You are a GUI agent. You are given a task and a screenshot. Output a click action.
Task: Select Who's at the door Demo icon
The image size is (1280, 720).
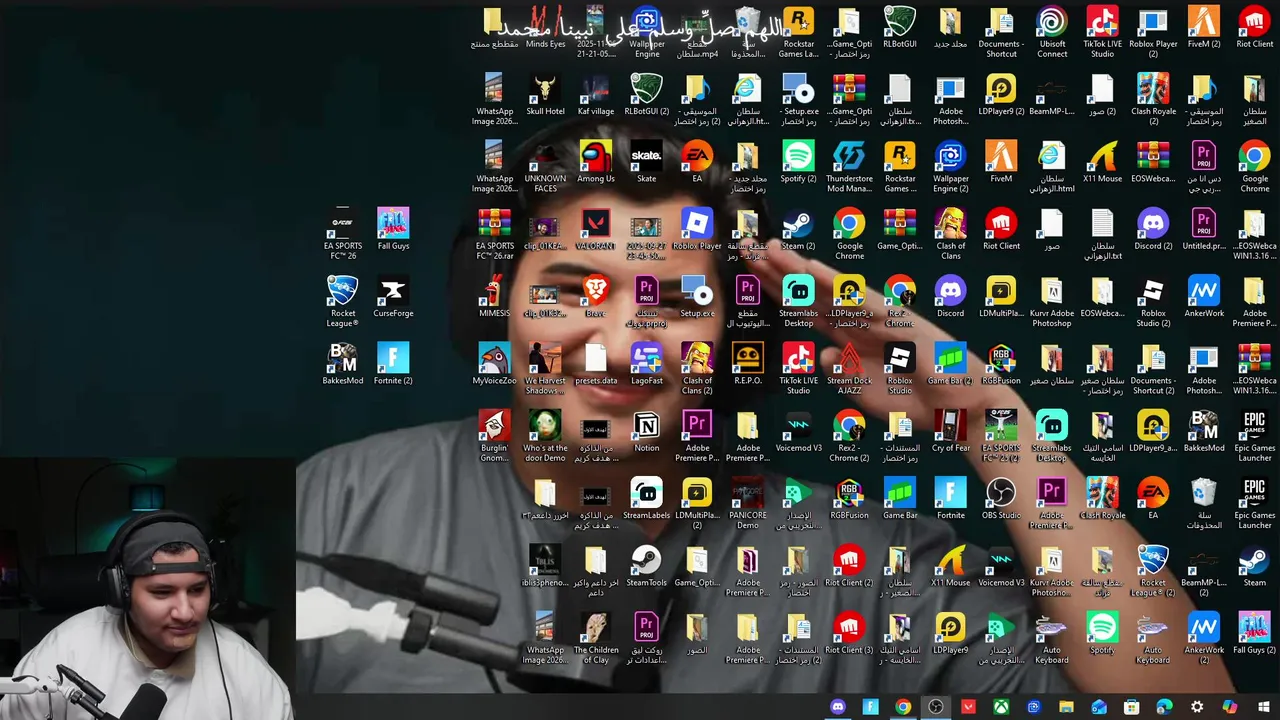545,436
